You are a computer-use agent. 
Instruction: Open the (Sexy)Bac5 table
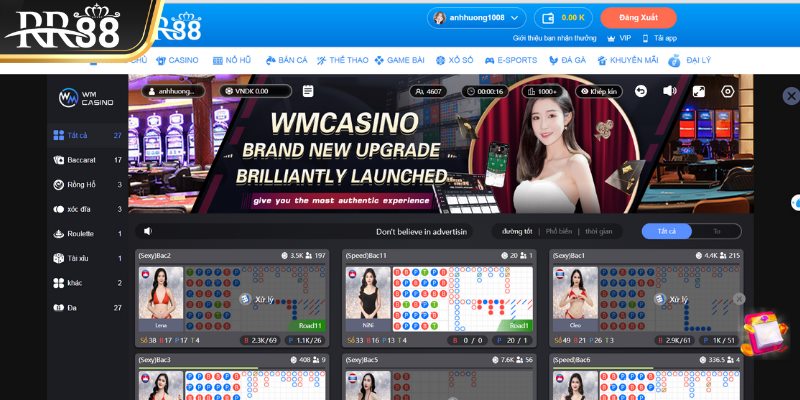point(439,377)
